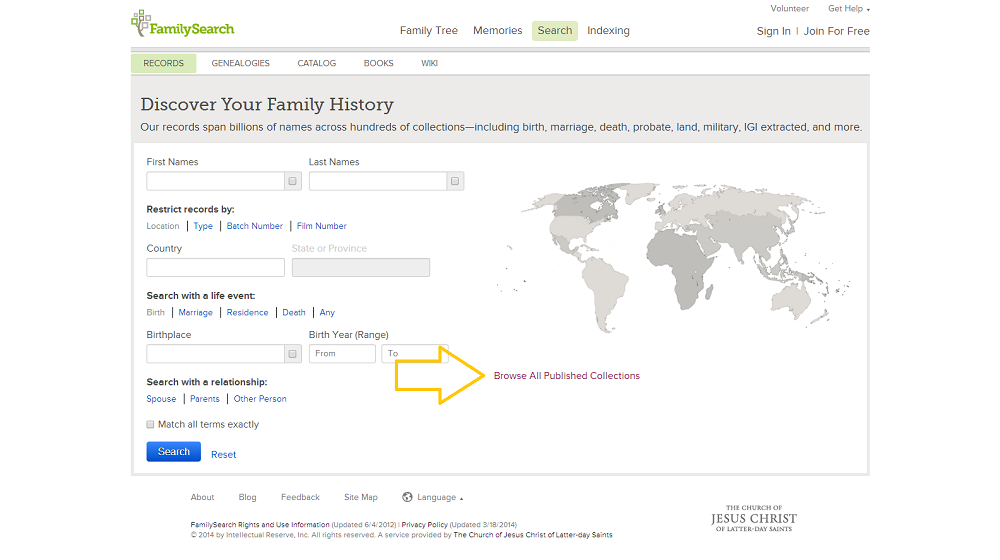The height and width of the screenshot is (560, 1000).
Task: Choose the Any life event
Action: pos(327,313)
